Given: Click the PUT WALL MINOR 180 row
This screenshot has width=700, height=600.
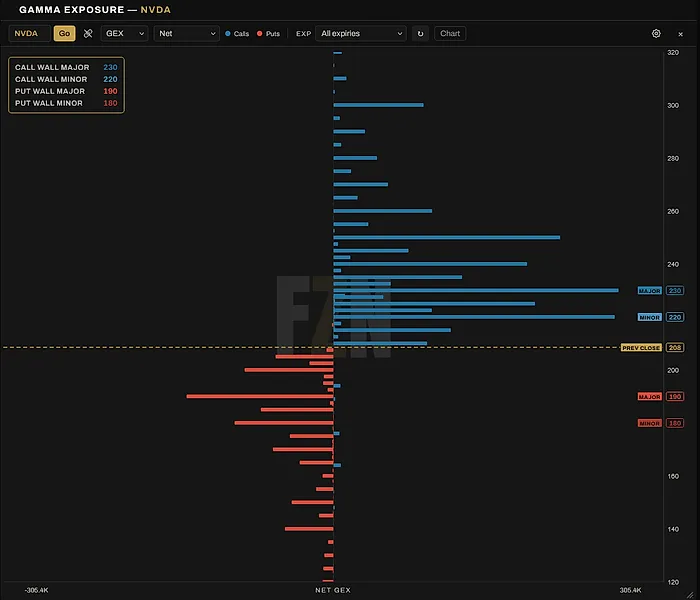Looking at the screenshot, I should (x=66, y=103).
